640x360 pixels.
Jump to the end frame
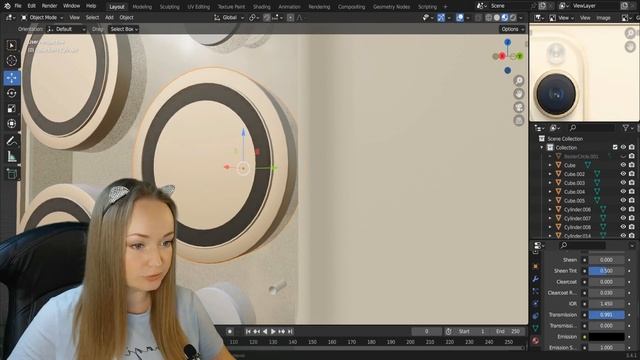[x=290, y=331]
